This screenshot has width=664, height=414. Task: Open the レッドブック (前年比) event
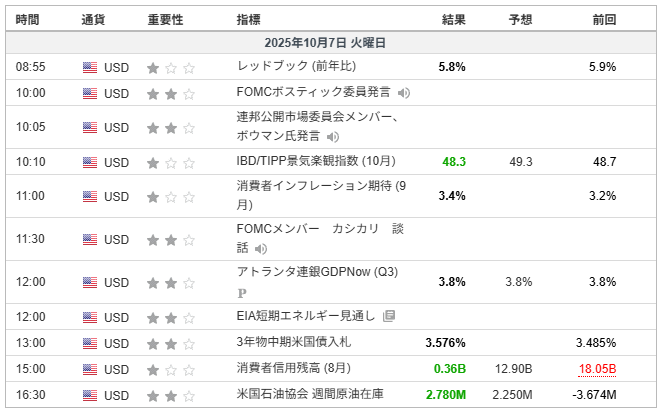(297, 67)
